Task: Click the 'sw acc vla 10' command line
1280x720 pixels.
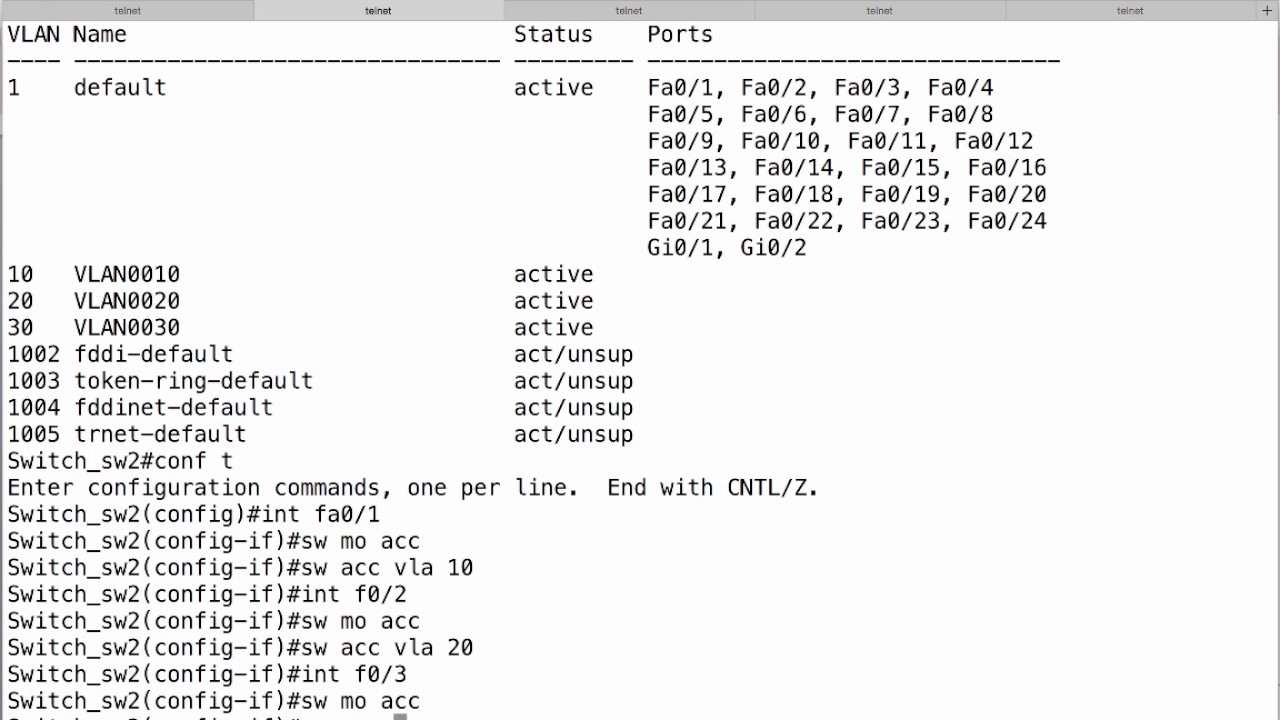Action: tap(240, 568)
